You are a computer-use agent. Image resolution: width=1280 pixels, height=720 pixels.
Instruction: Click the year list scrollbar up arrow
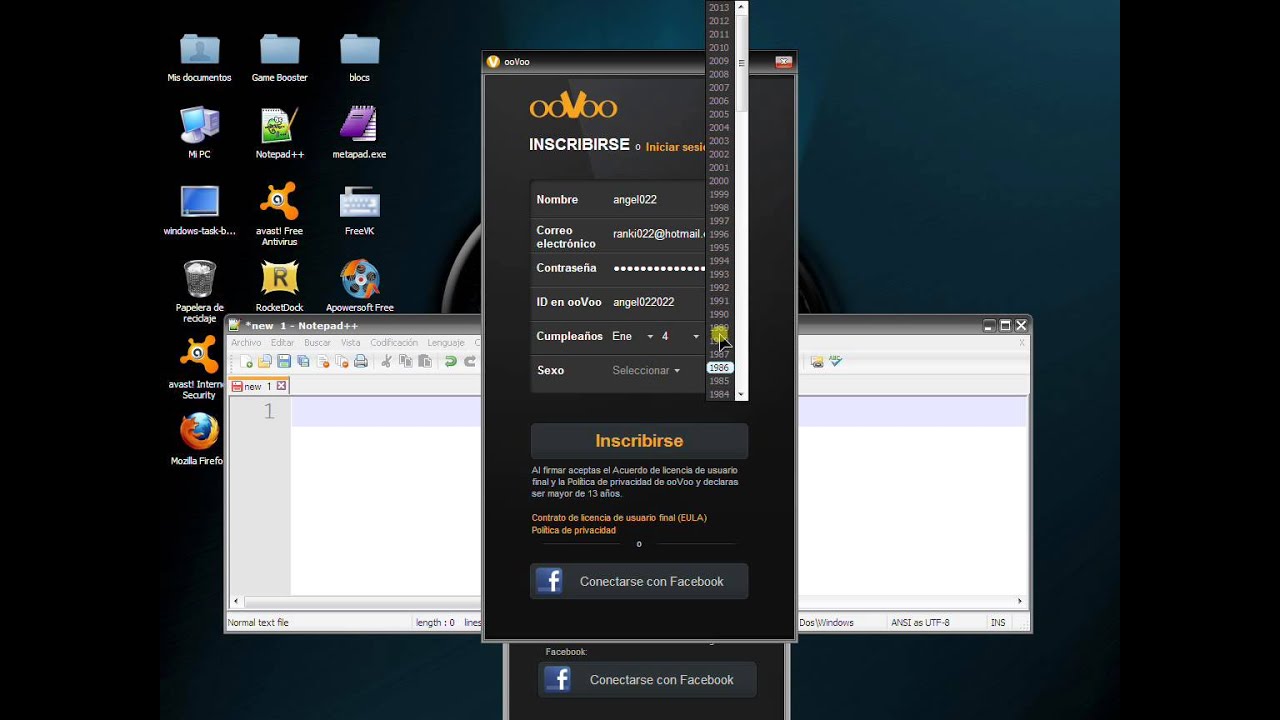741,6
